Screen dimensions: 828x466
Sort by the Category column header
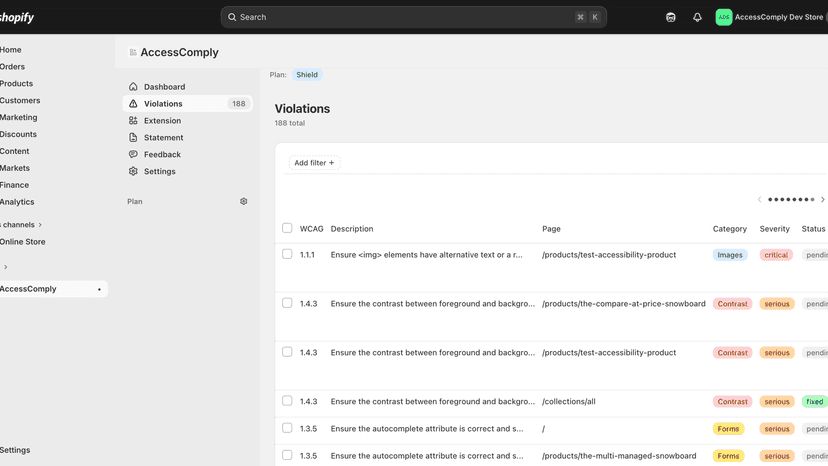(x=730, y=229)
